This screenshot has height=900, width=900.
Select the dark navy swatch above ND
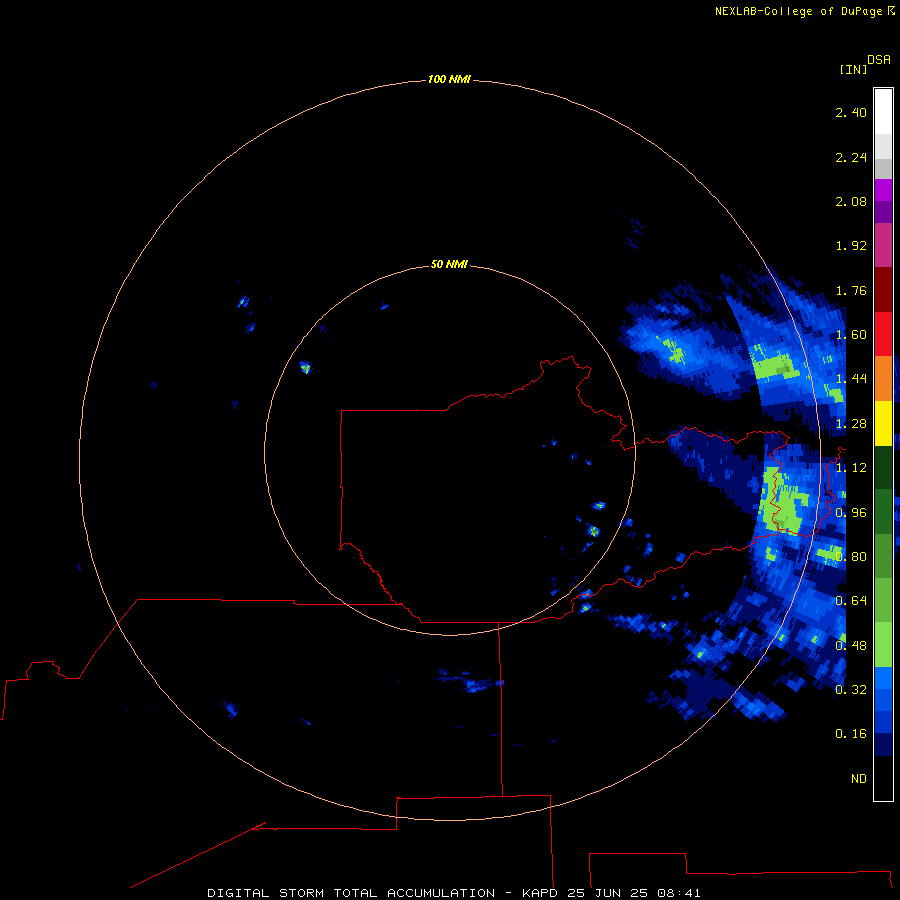click(883, 744)
